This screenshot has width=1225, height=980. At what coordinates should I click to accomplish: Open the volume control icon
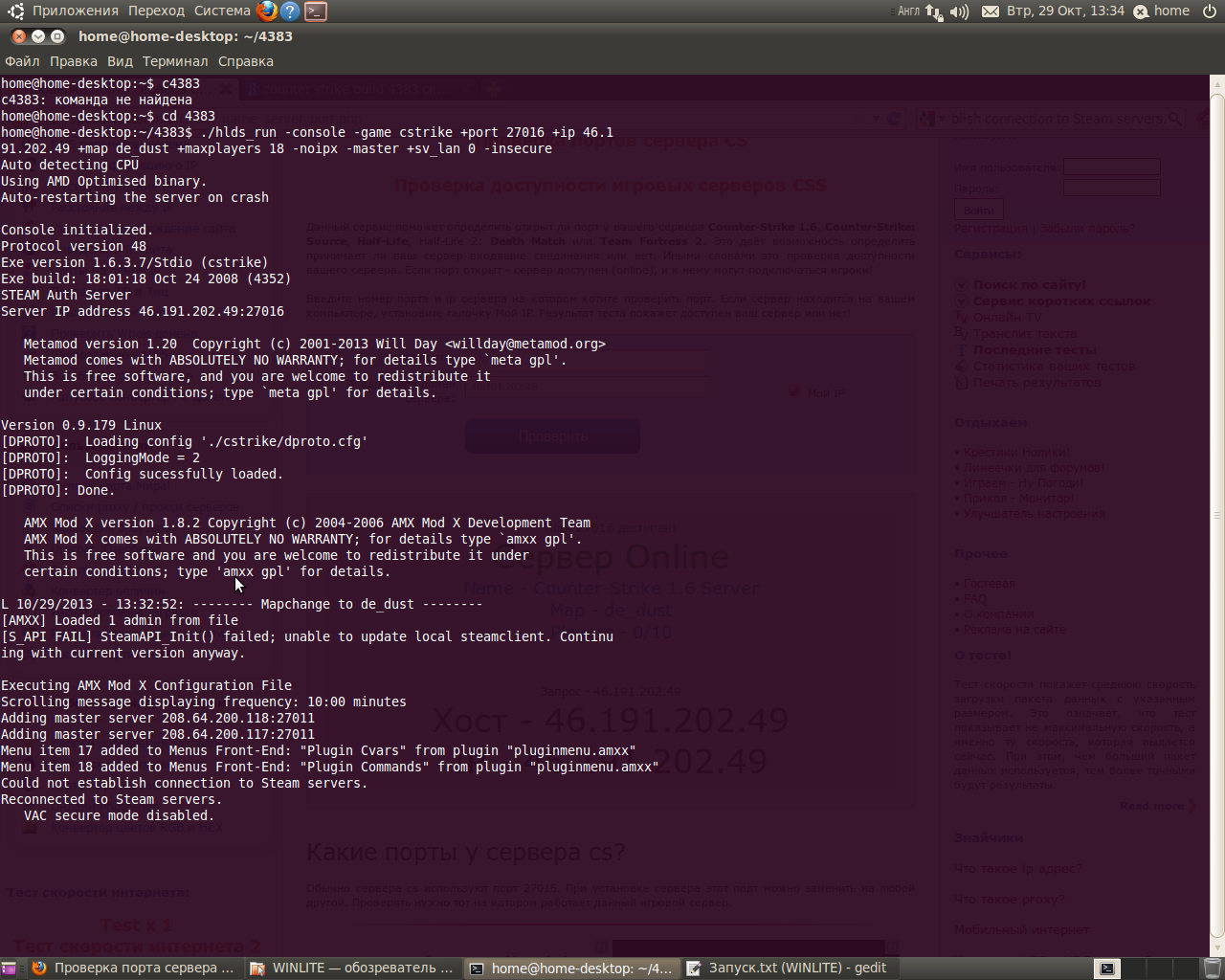click(x=959, y=11)
